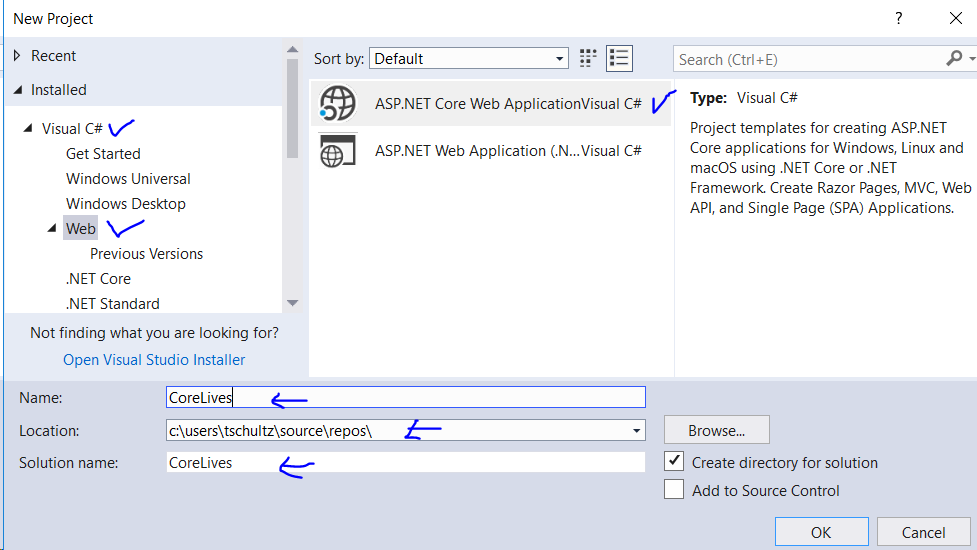
Task: Select the .NET Standard category
Action: tap(113, 303)
